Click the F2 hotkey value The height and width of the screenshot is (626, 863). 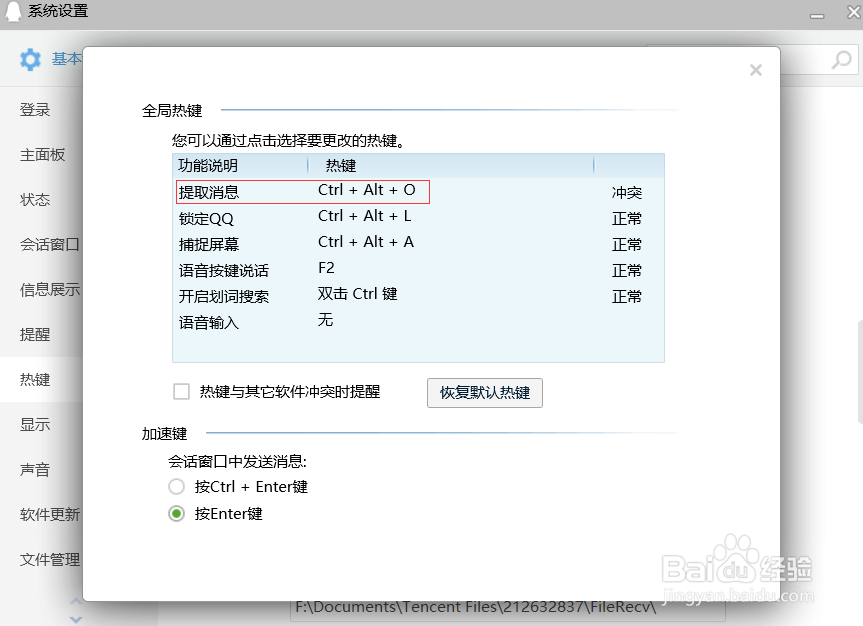[326, 268]
